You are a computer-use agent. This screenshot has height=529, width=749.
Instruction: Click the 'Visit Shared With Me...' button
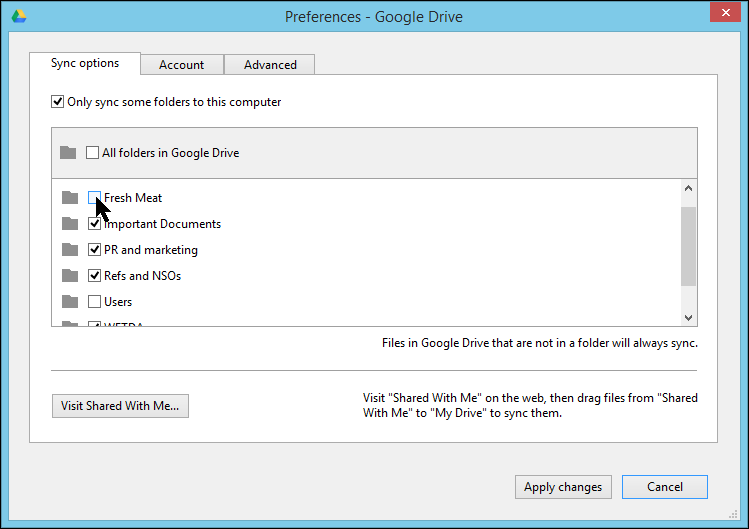(x=120, y=406)
